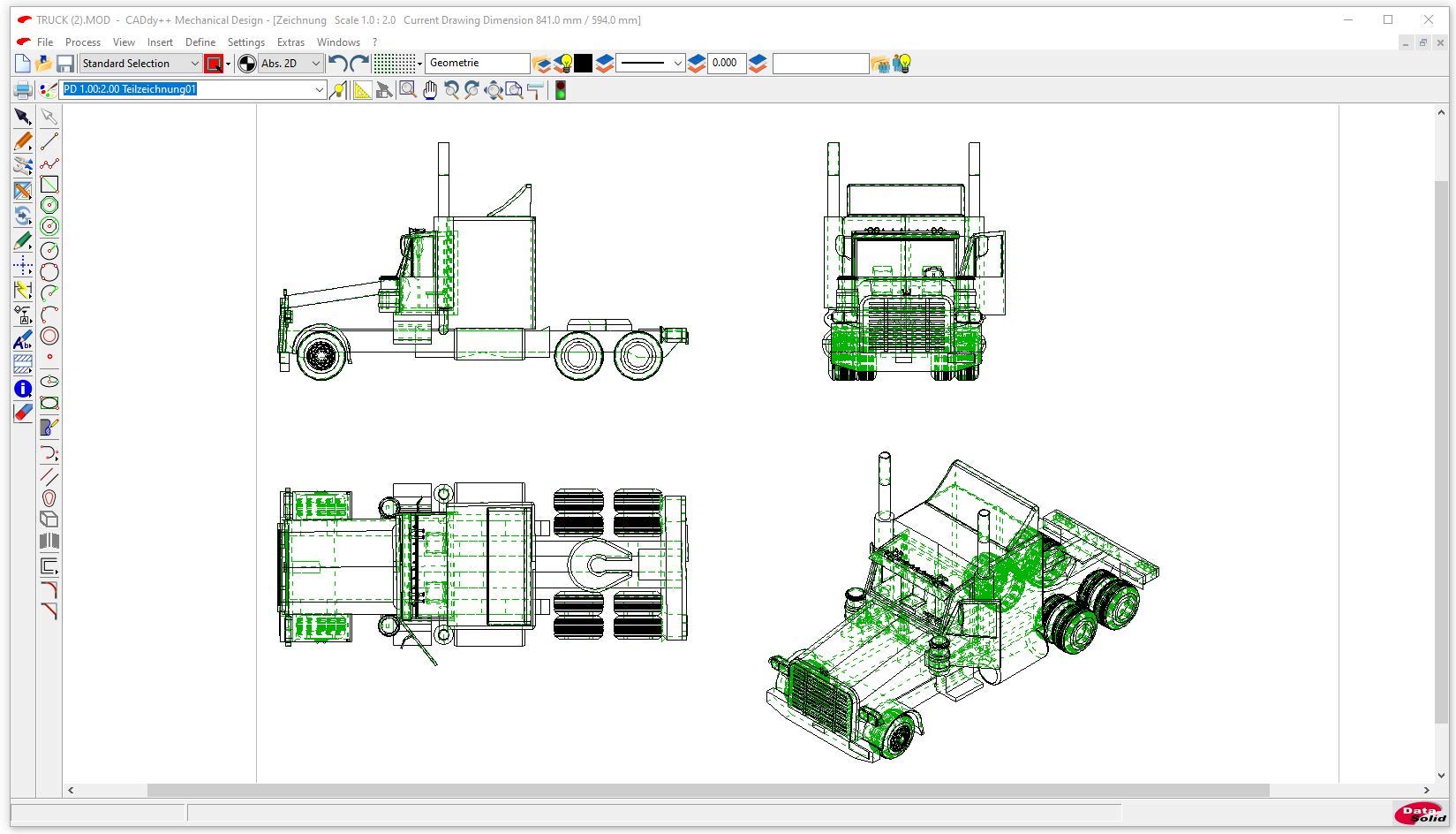Select the Pan hand tool
This screenshot has width=1456, height=834.
[430, 90]
